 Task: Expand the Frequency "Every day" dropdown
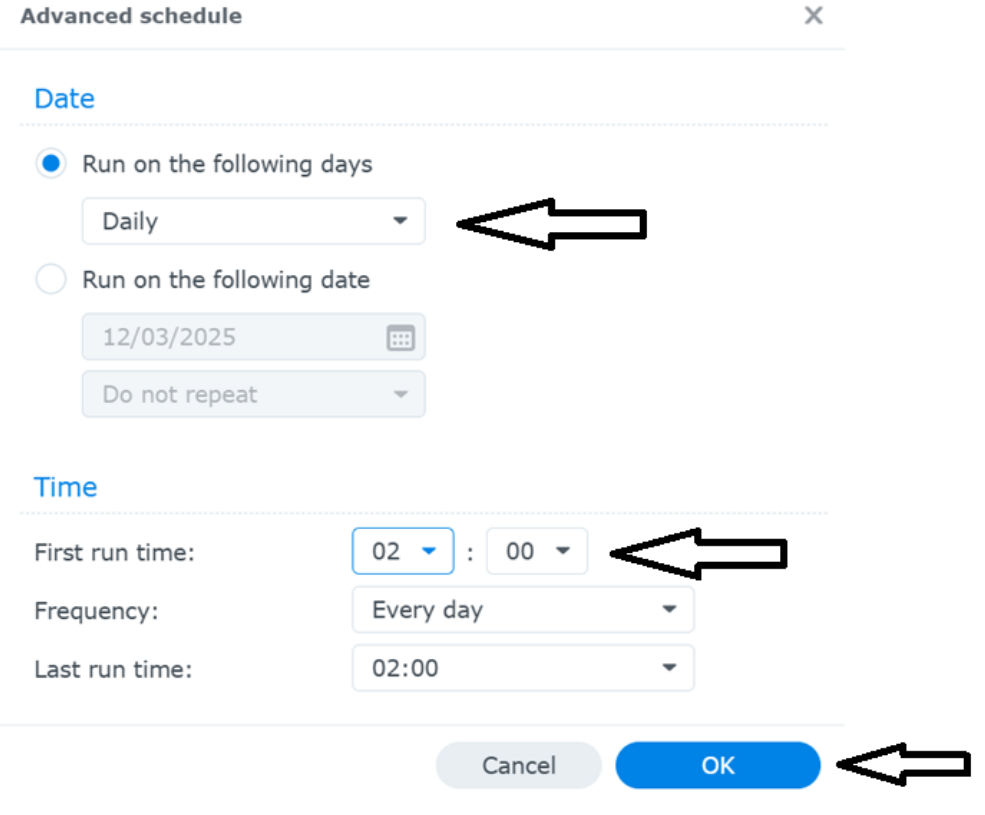(523, 610)
